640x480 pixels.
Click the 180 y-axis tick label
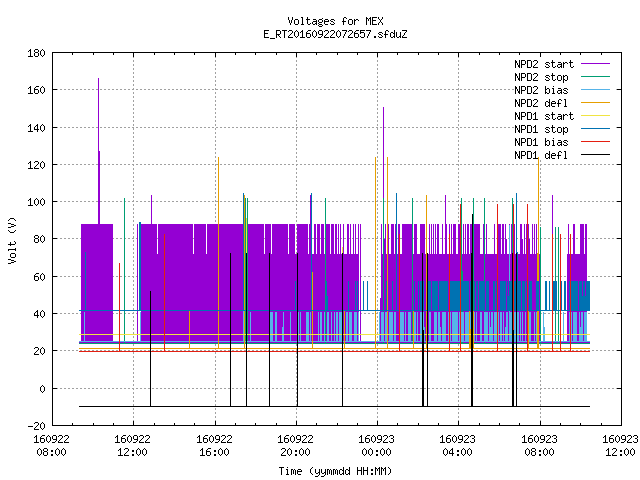[x=36, y=53]
